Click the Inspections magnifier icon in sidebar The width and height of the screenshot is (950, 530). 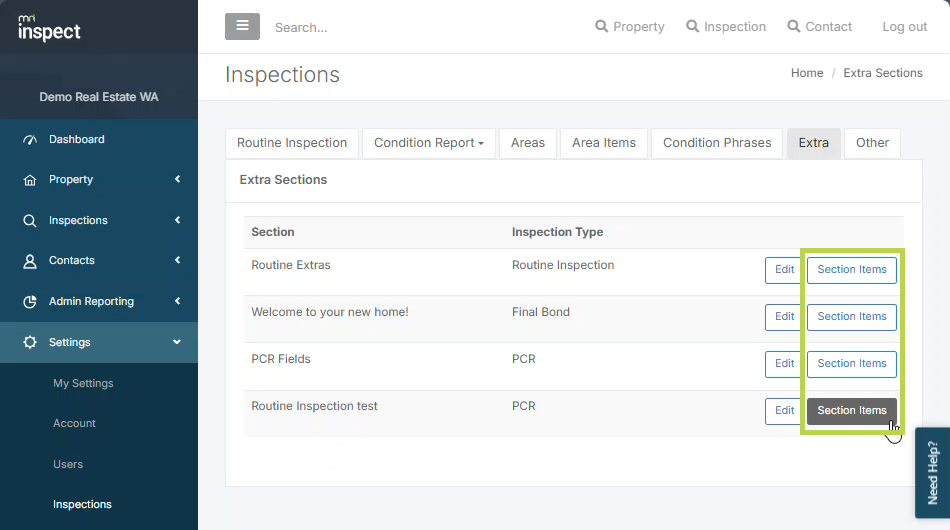tap(30, 220)
